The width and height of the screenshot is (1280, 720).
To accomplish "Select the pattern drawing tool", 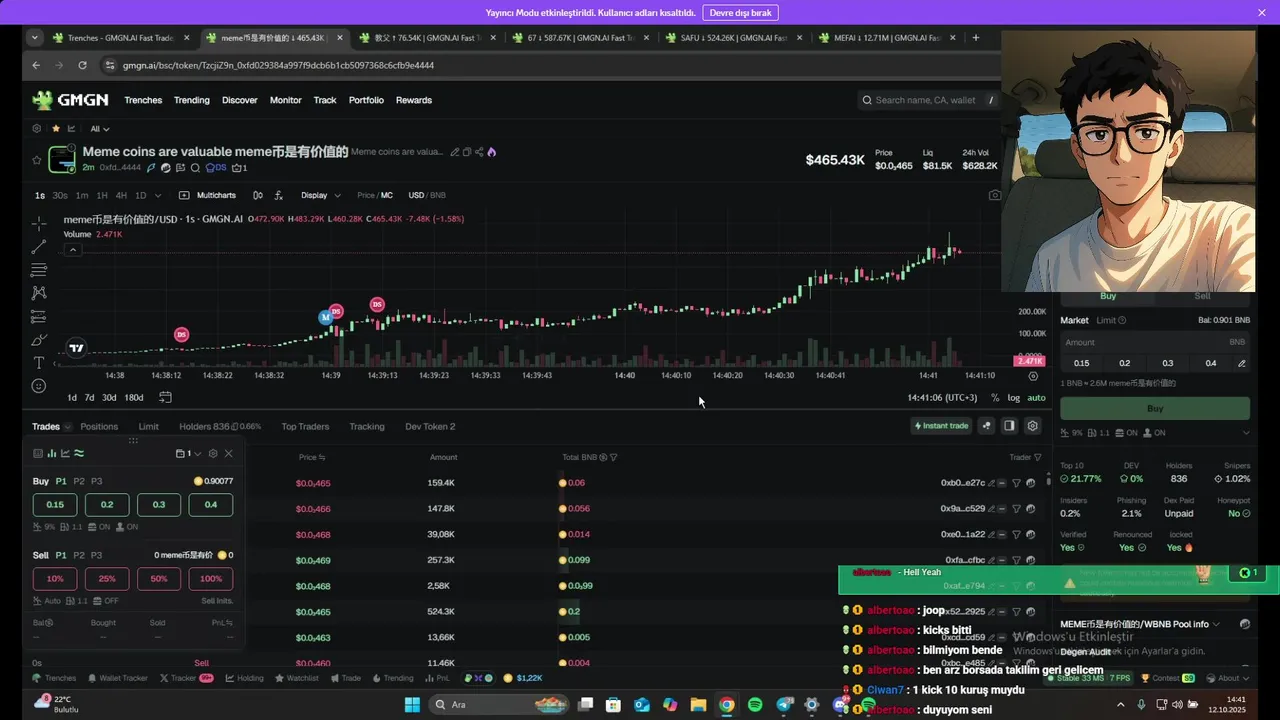I will (38, 293).
